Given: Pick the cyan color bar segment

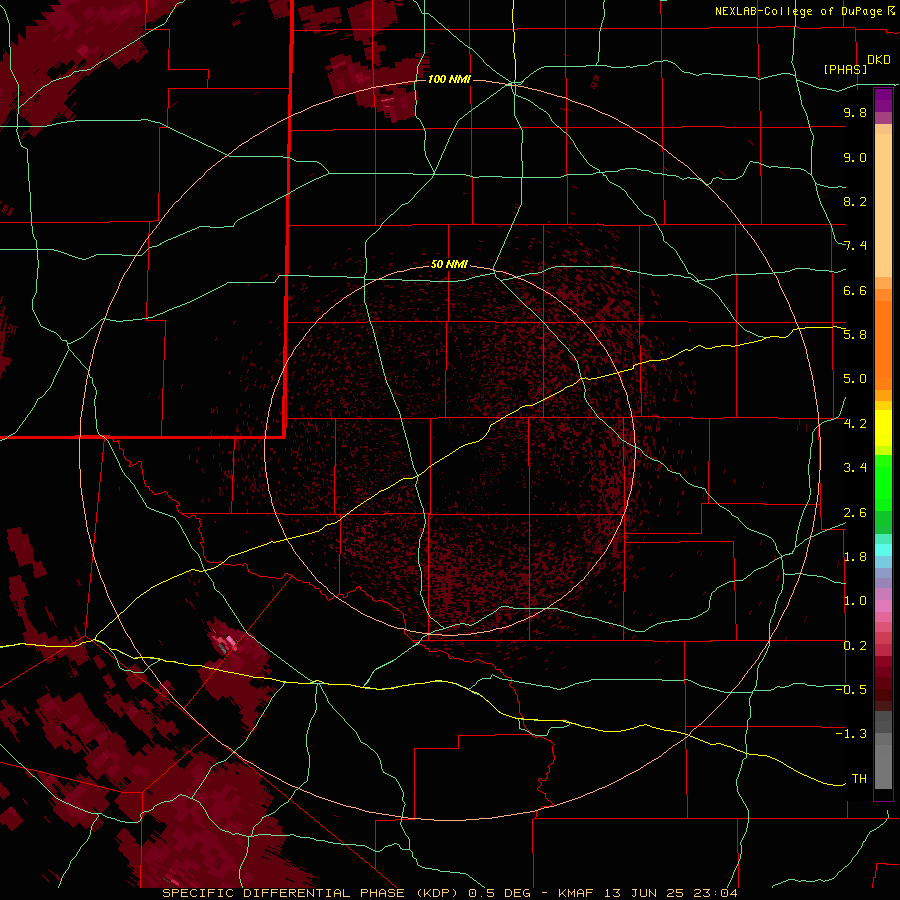Looking at the screenshot, I should (883, 550).
